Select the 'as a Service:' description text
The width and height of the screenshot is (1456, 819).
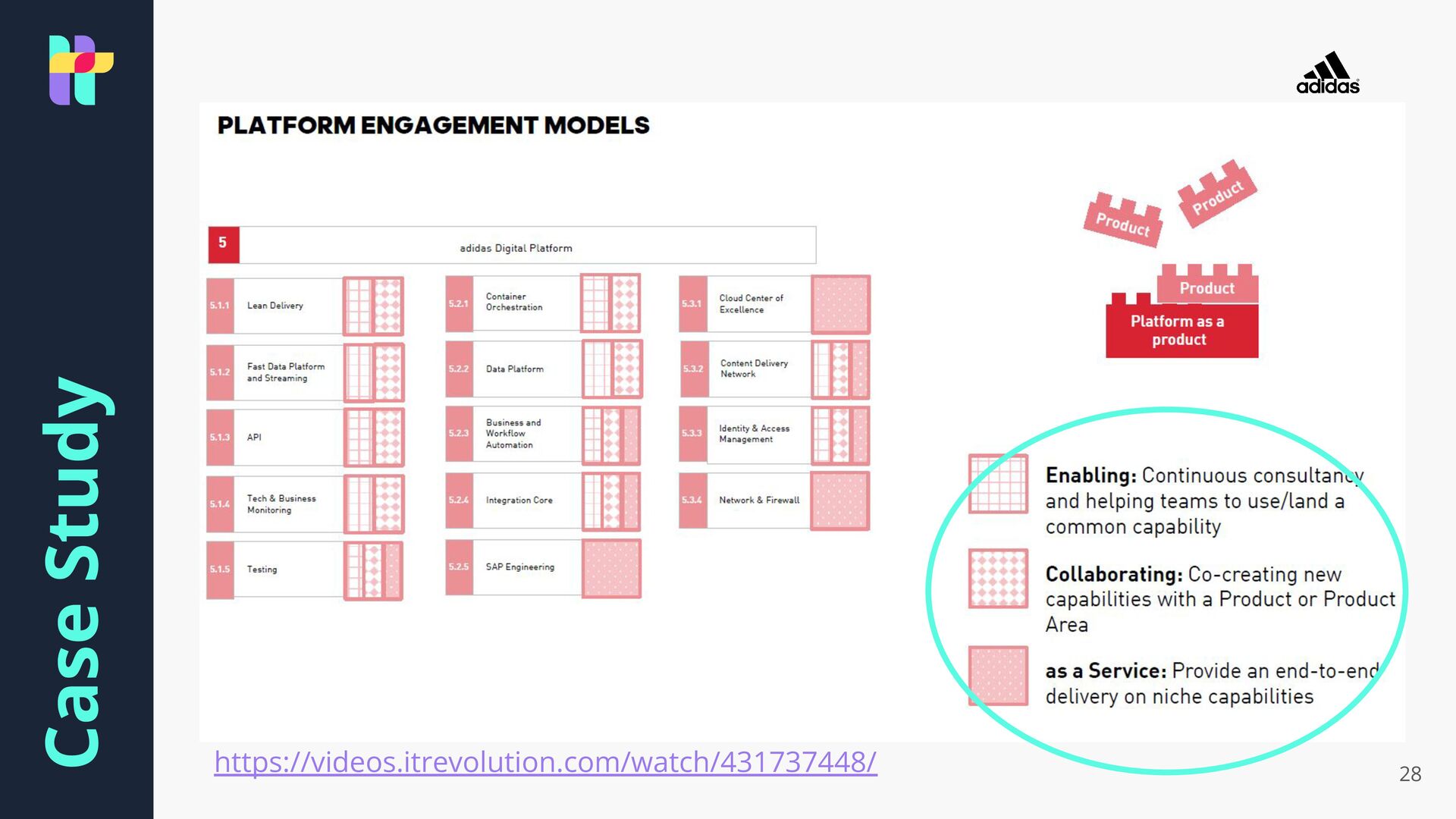1212,684
